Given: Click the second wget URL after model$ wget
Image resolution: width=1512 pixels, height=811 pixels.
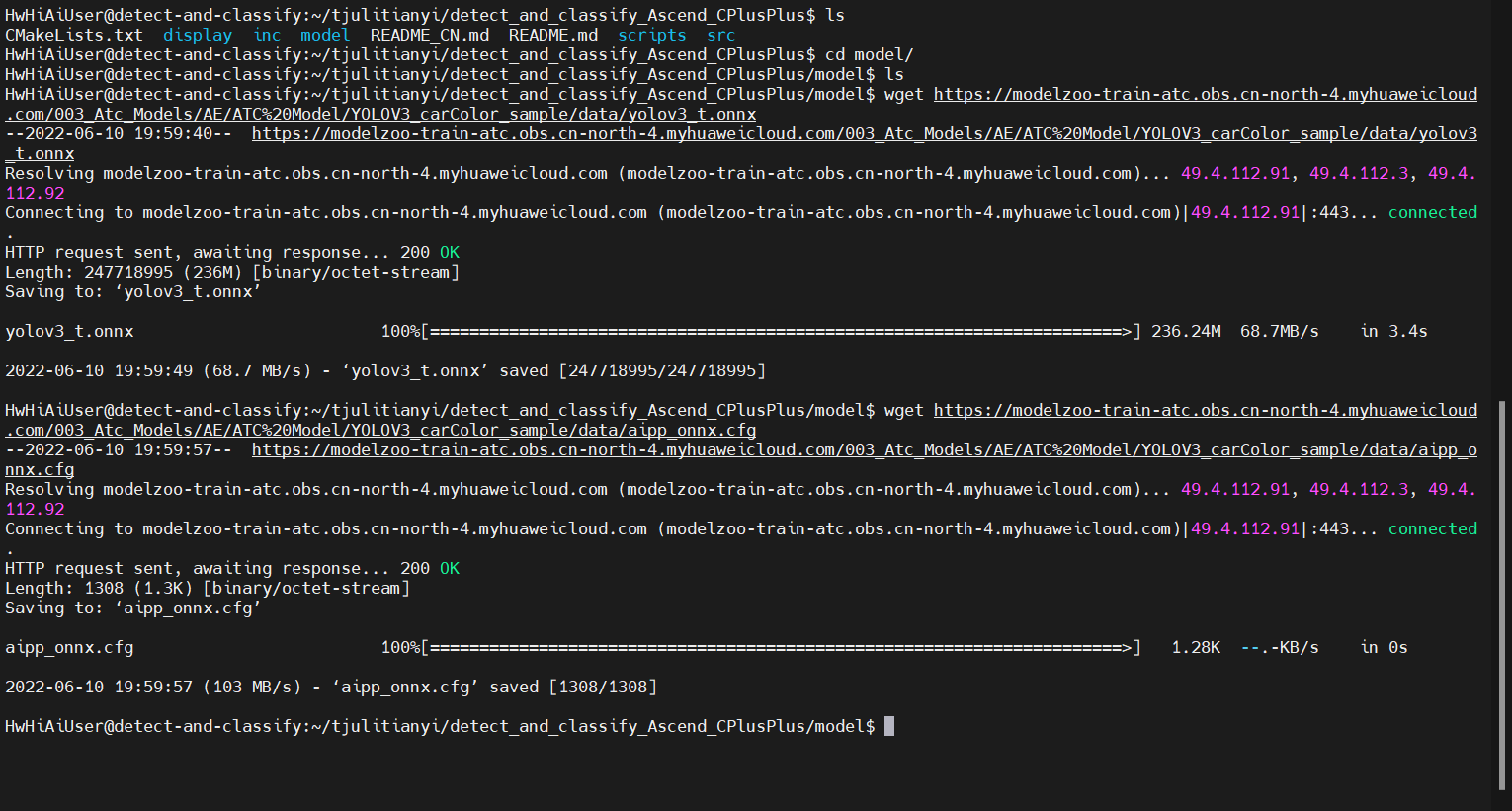Looking at the screenshot, I should [x=1206, y=411].
